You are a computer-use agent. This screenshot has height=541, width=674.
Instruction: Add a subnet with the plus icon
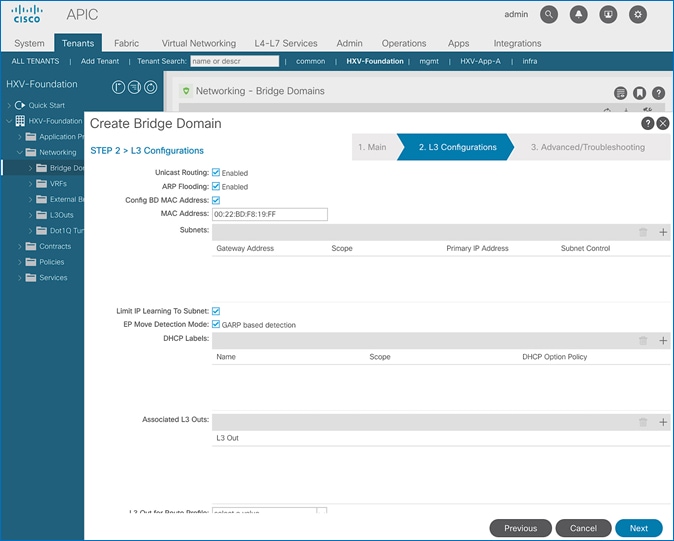click(663, 232)
